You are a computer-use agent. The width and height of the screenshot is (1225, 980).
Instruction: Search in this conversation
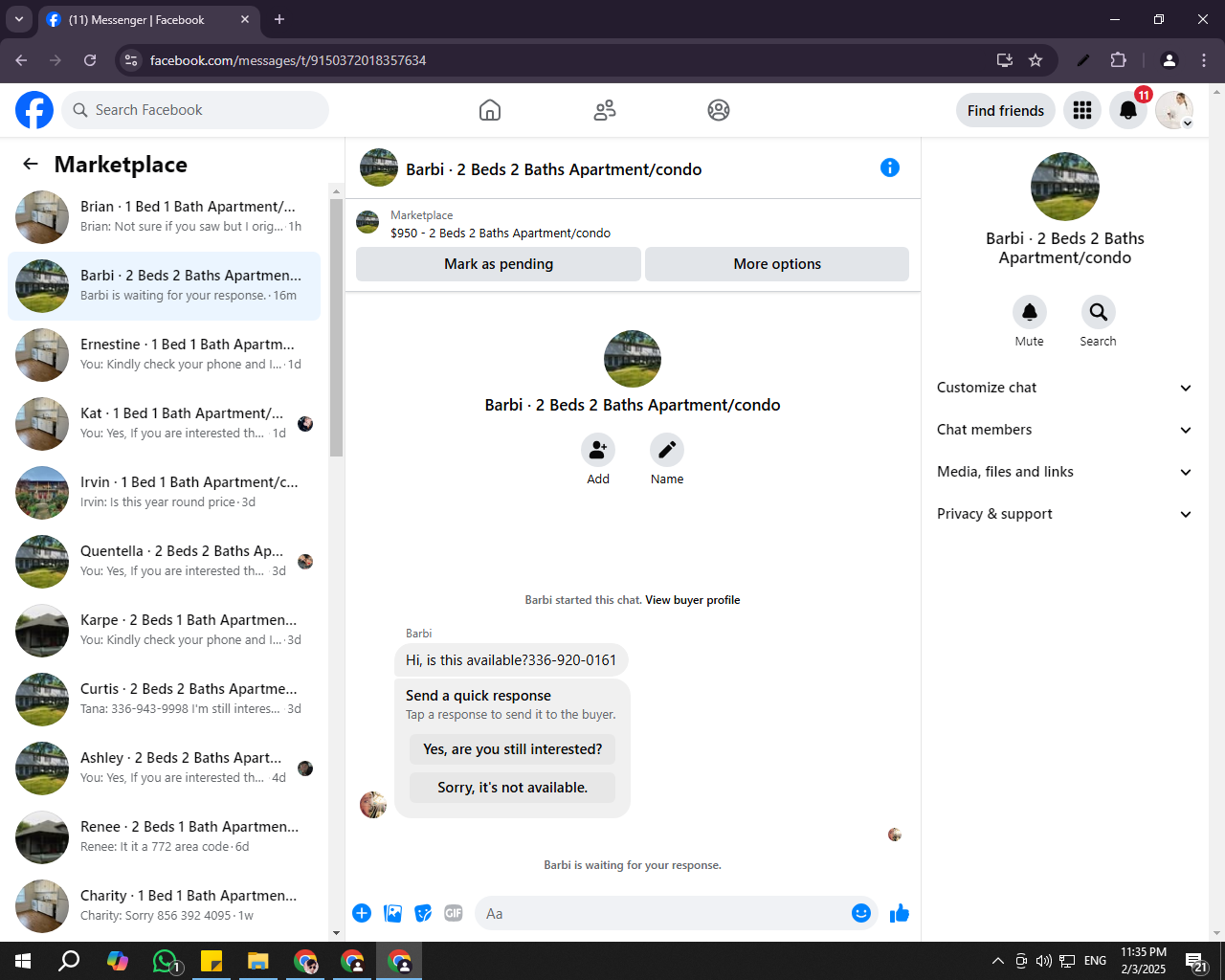coord(1099,312)
